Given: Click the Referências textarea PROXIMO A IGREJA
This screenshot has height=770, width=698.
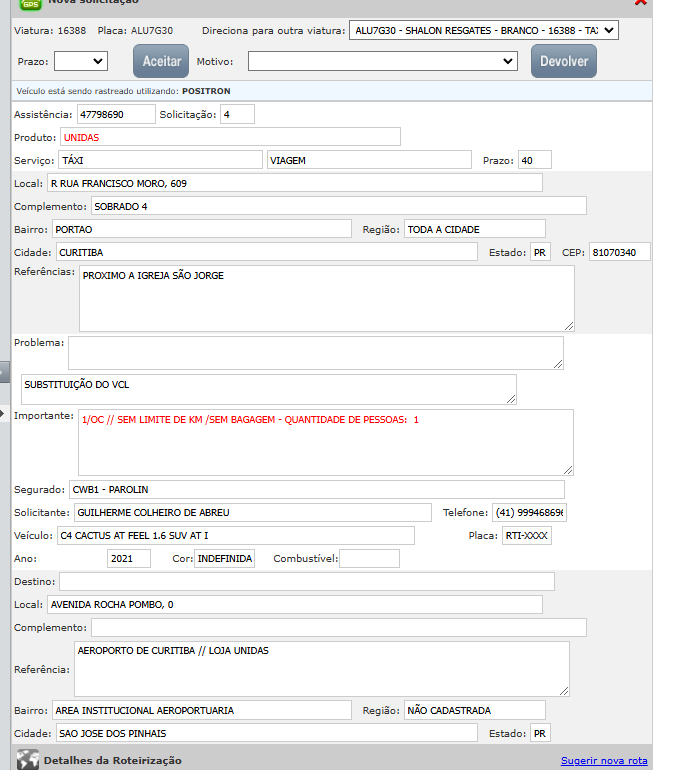Looking at the screenshot, I should click(x=327, y=299).
